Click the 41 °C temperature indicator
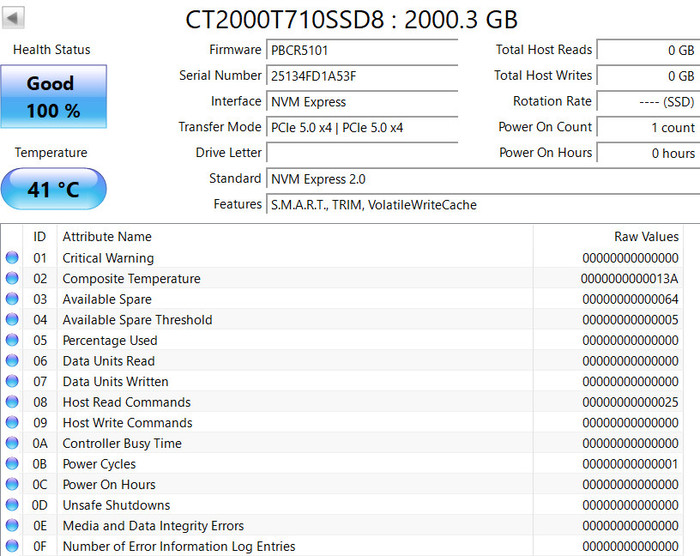This screenshot has width=700, height=556. pyautogui.click(x=54, y=189)
